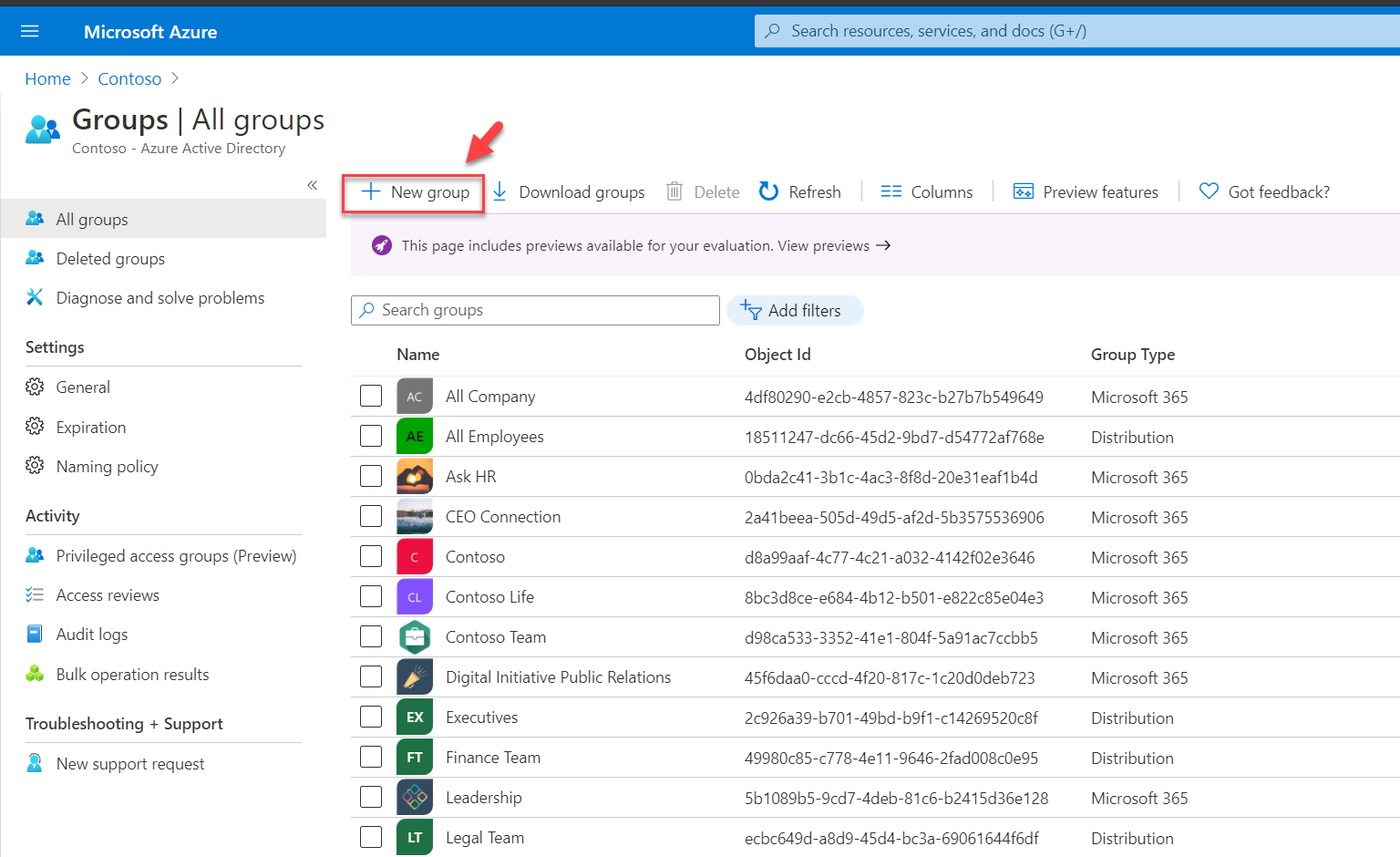
Task: Open Diagnose and solve problems
Action: coord(160,298)
